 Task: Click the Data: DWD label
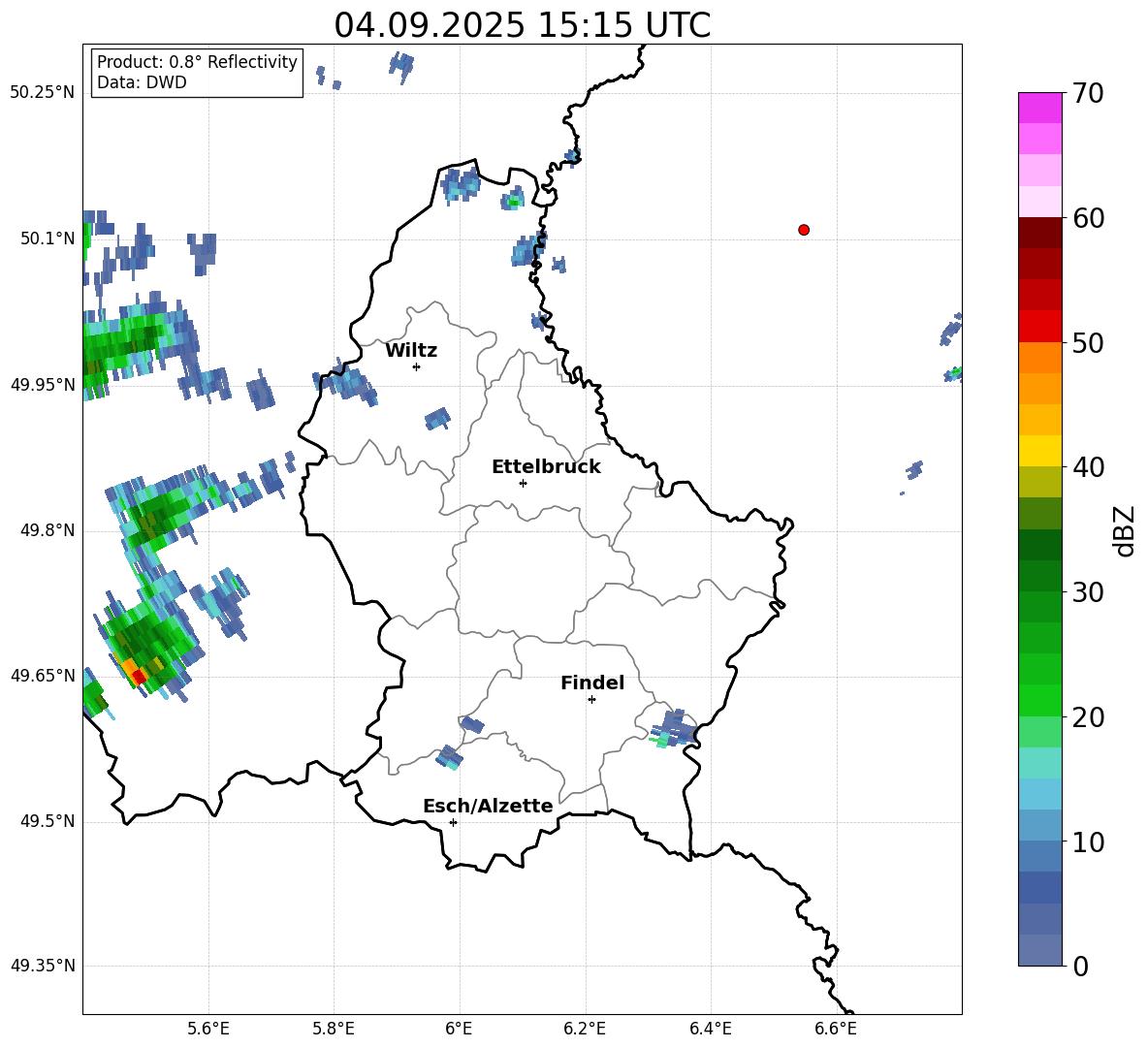coord(142,82)
